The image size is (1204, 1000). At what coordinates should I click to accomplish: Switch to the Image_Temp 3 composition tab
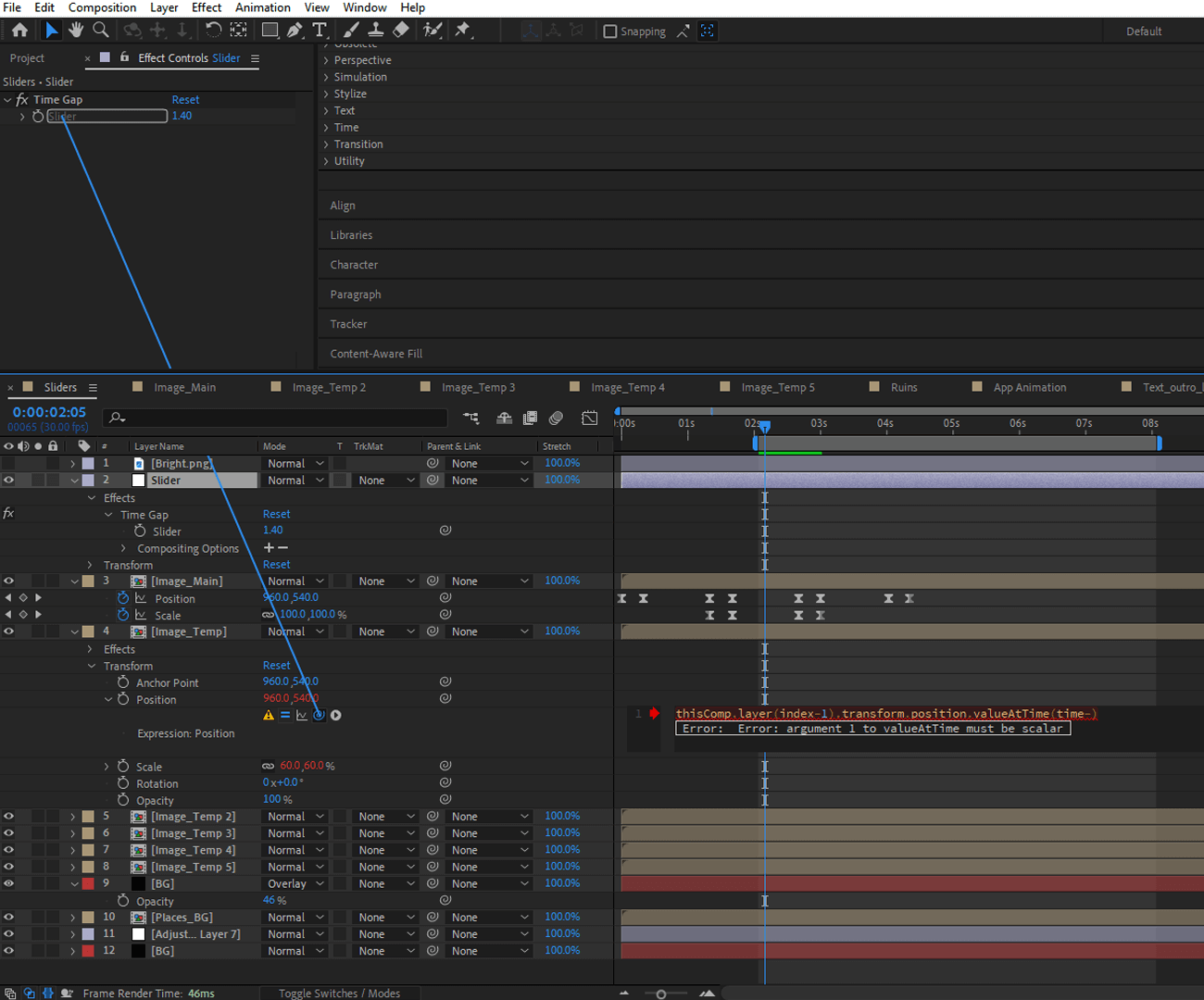[476, 386]
